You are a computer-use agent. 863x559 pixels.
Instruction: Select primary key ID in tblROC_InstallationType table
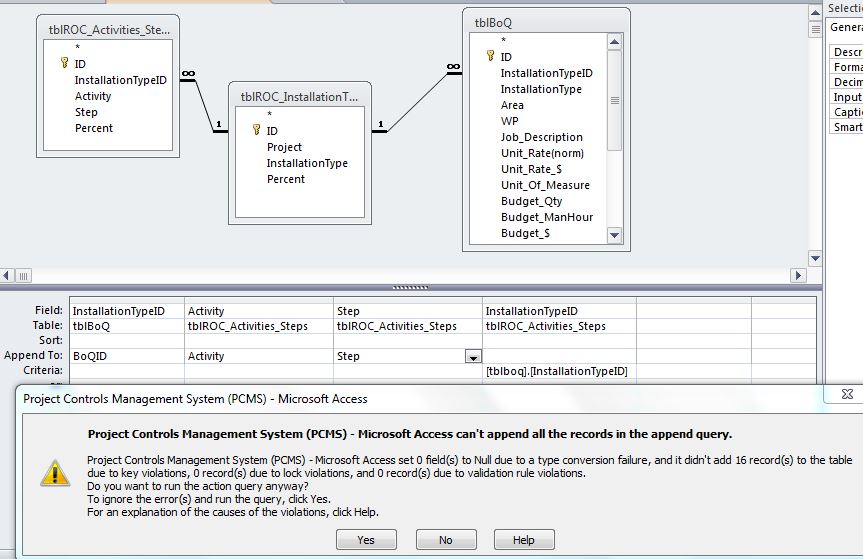click(272, 131)
